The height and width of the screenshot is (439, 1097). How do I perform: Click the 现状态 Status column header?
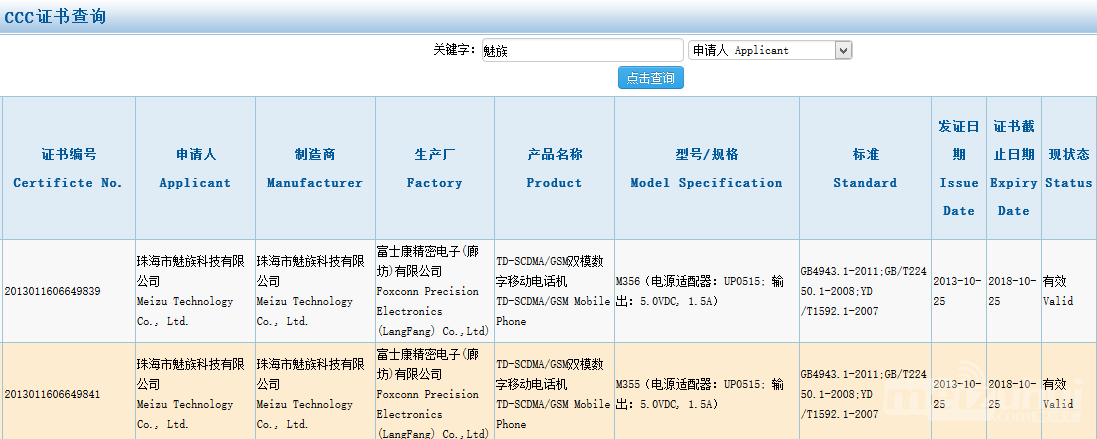tap(1069, 168)
